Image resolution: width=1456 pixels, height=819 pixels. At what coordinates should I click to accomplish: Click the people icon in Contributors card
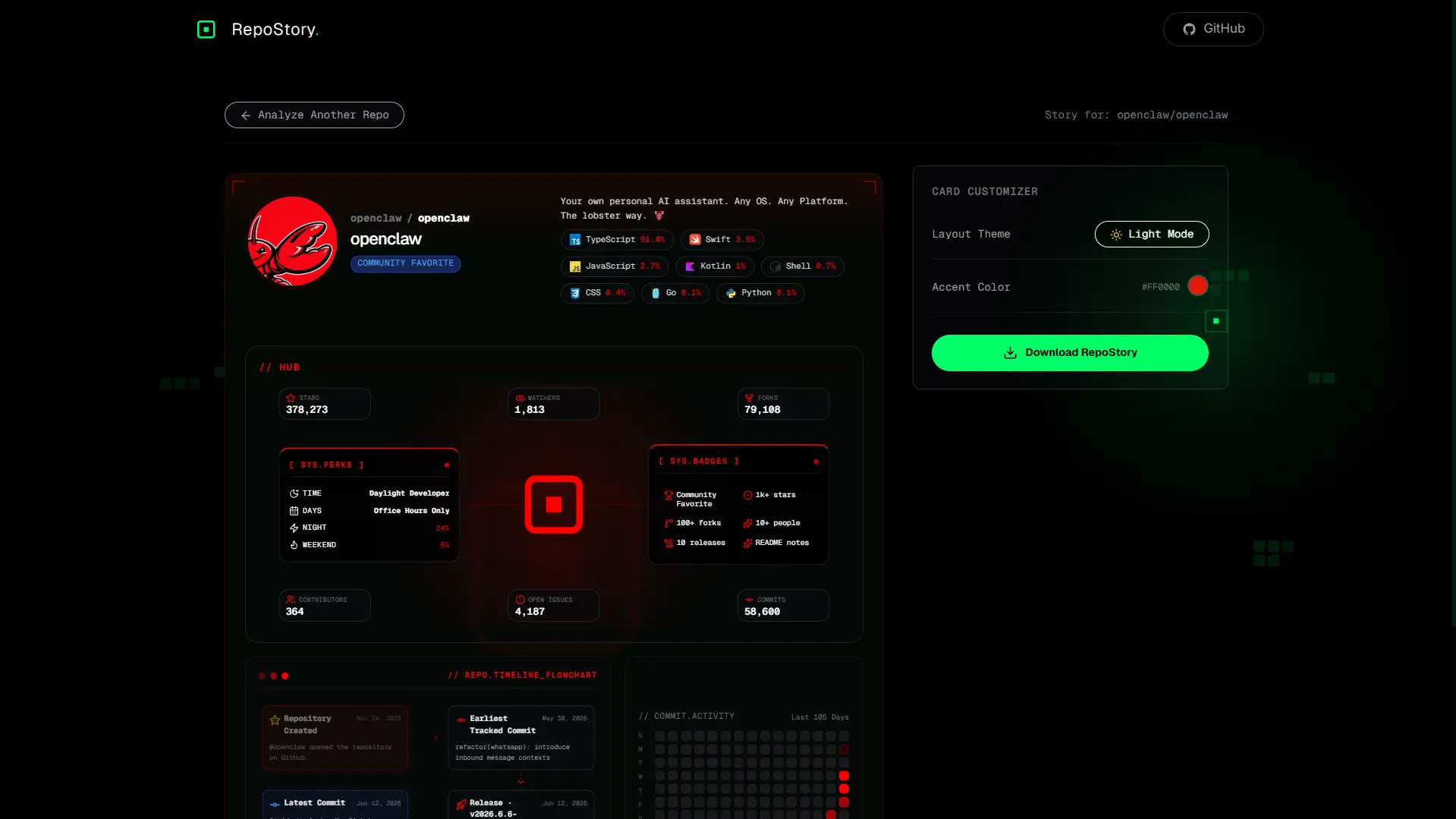(291, 600)
